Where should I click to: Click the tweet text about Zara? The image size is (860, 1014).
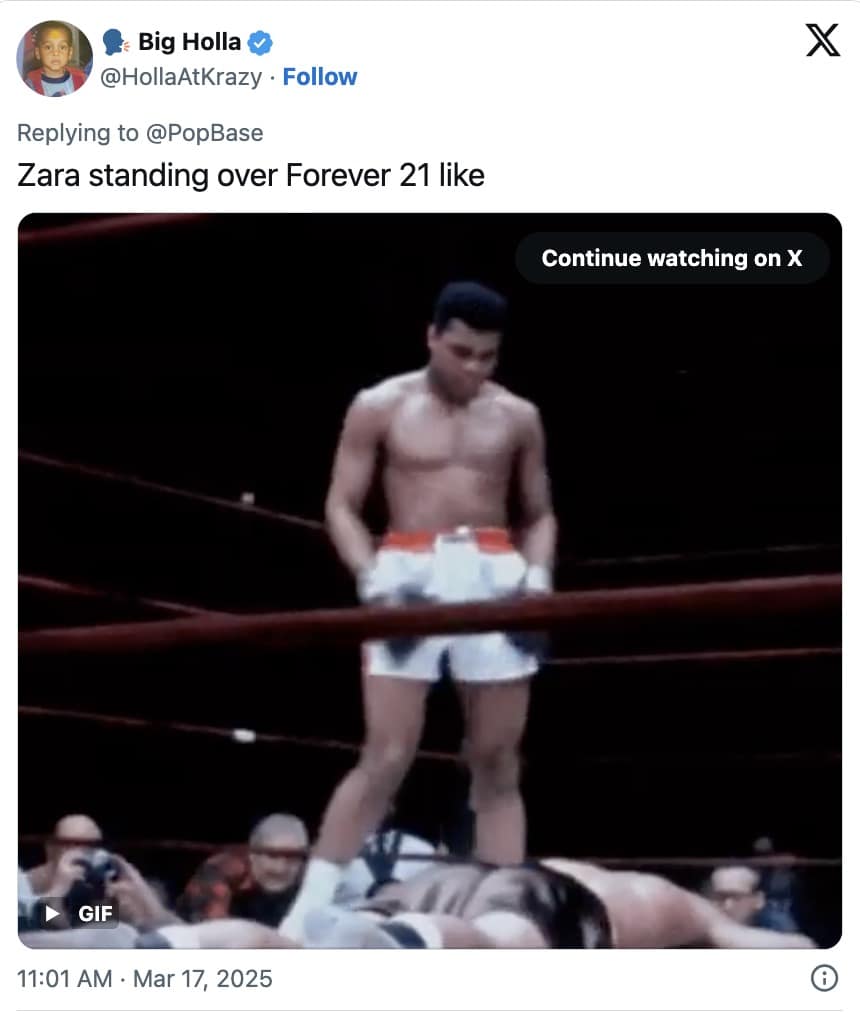tap(251, 175)
